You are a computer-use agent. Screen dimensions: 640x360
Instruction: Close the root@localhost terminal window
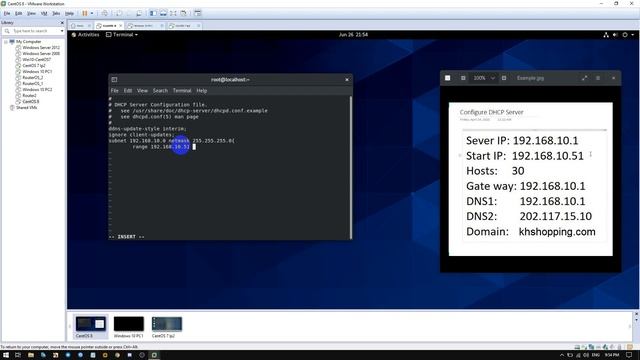click(x=347, y=80)
